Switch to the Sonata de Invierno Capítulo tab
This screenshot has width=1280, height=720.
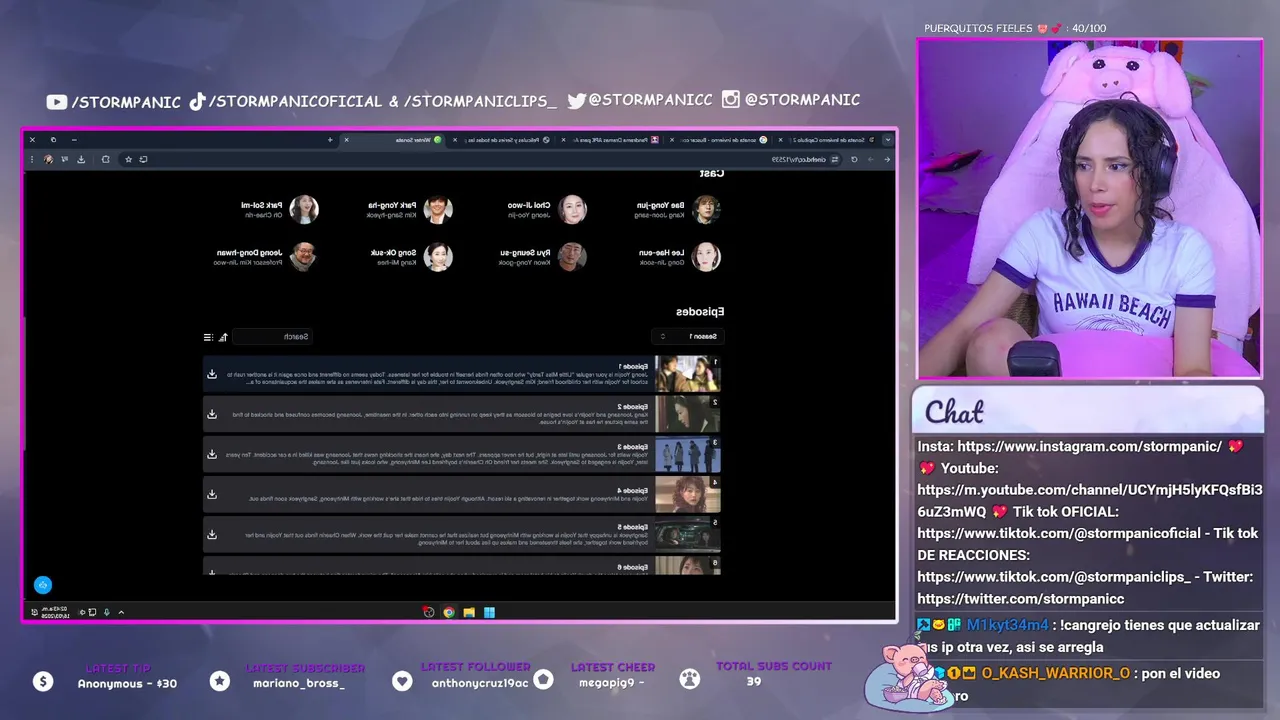coord(829,140)
